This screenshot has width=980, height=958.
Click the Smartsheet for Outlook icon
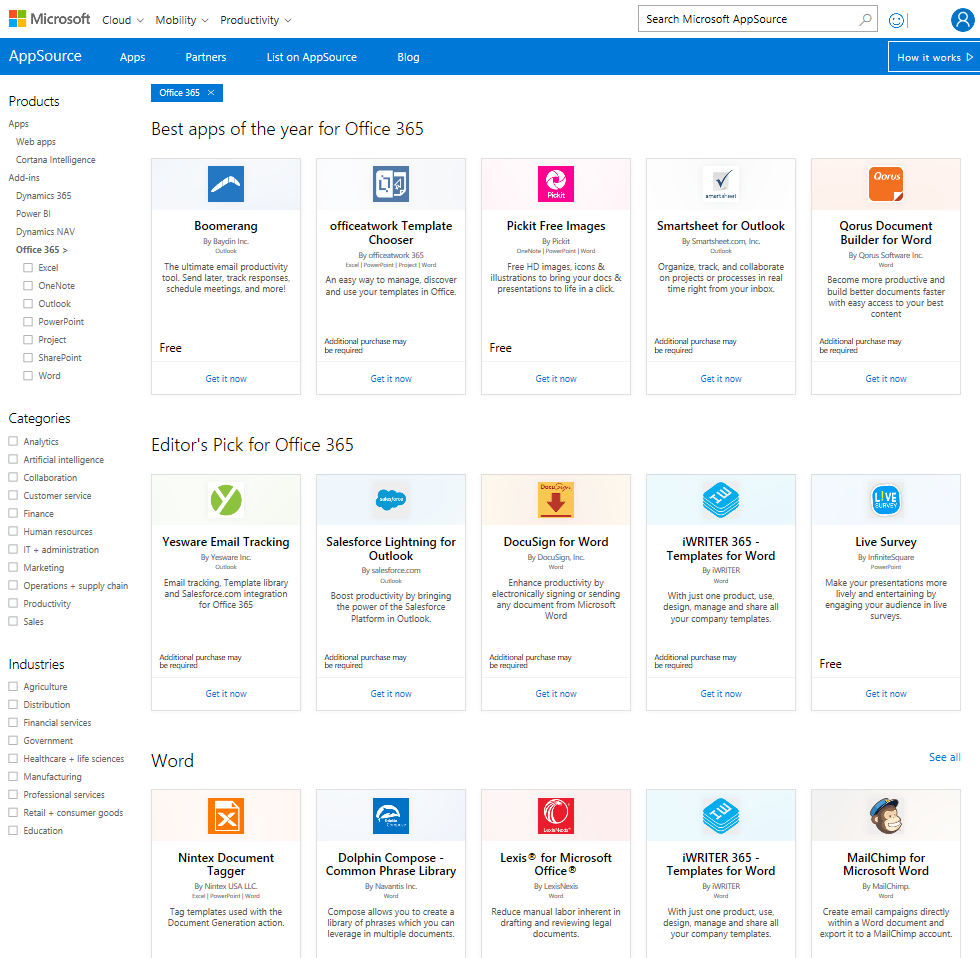point(721,184)
